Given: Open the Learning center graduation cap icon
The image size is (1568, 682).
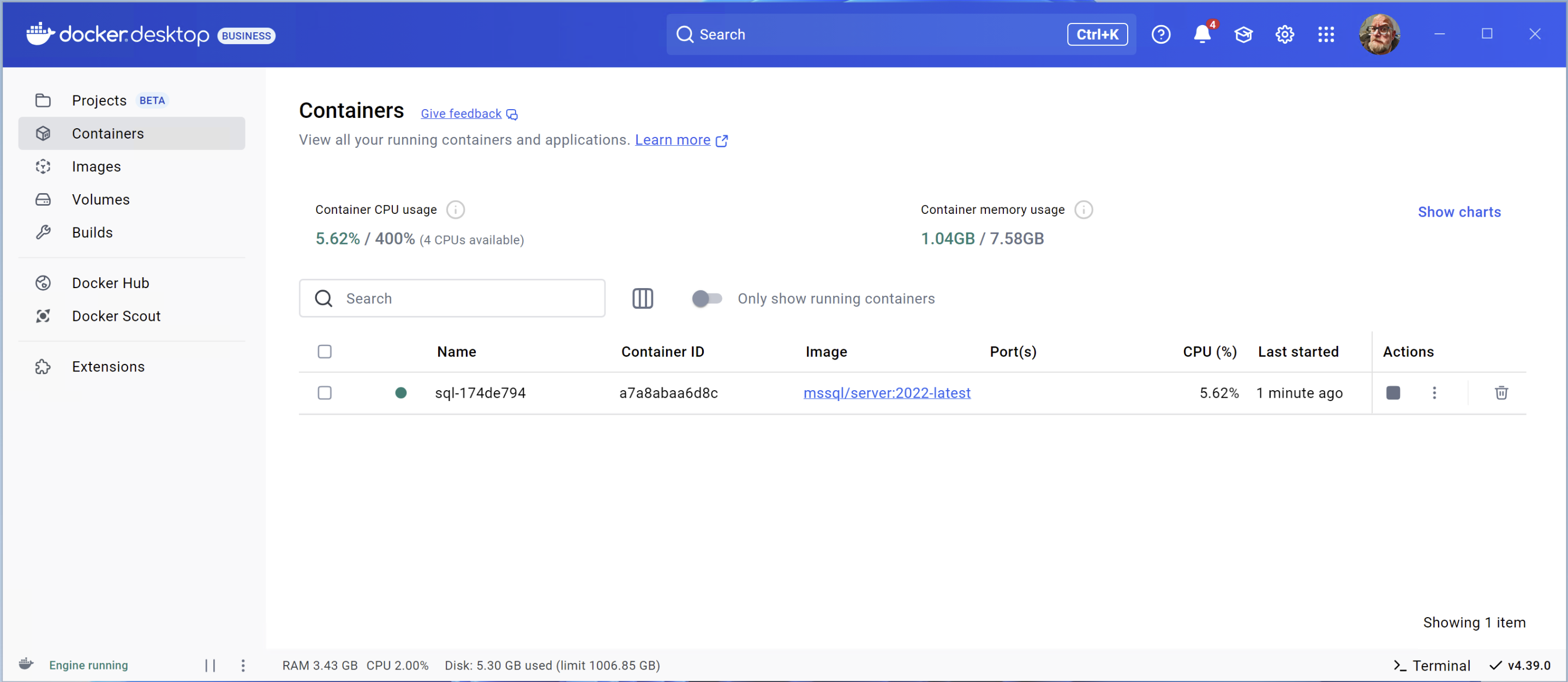Looking at the screenshot, I should 1243,34.
